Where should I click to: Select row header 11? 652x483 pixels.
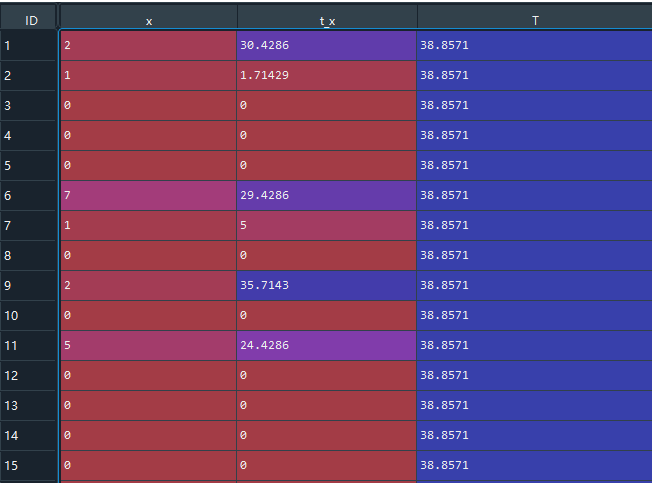point(28,345)
